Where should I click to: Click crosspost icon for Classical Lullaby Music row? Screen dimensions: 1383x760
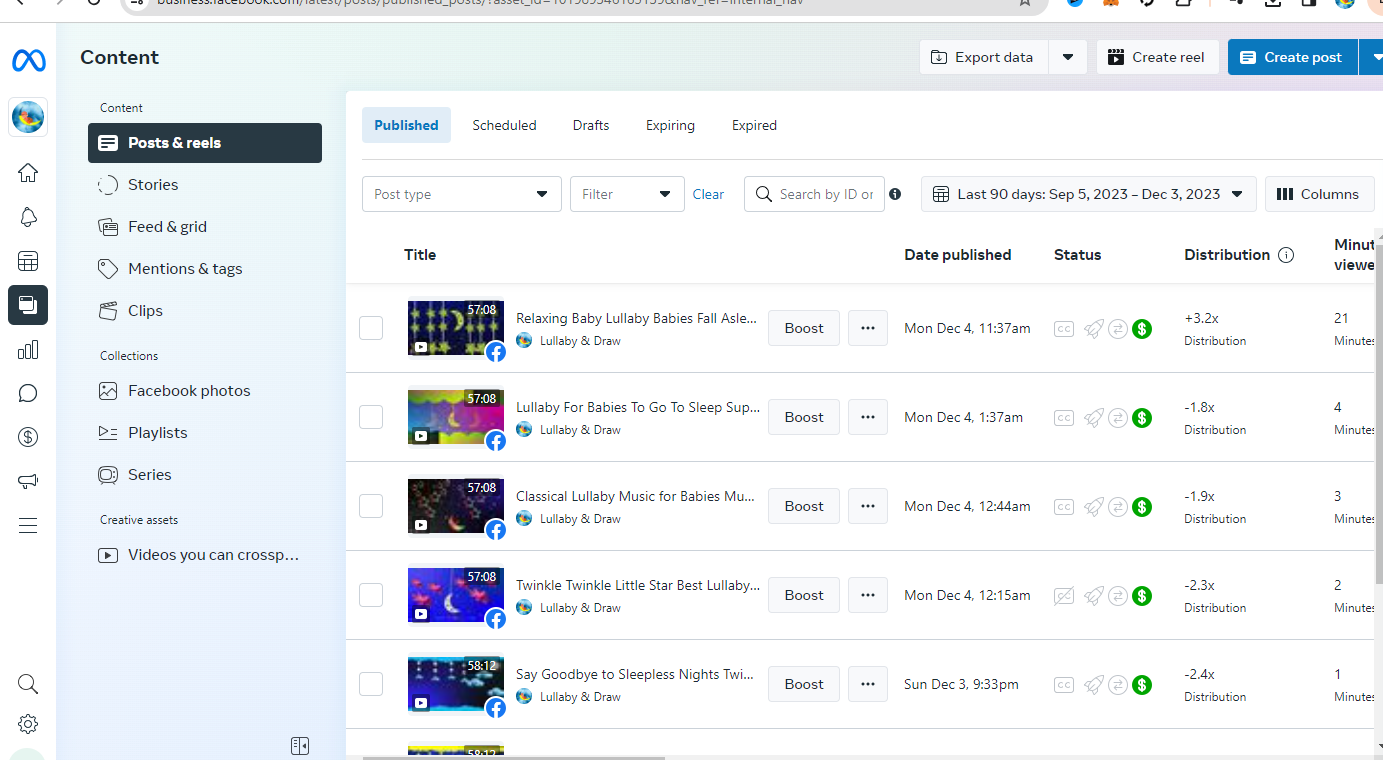(x=1119, y=506)
